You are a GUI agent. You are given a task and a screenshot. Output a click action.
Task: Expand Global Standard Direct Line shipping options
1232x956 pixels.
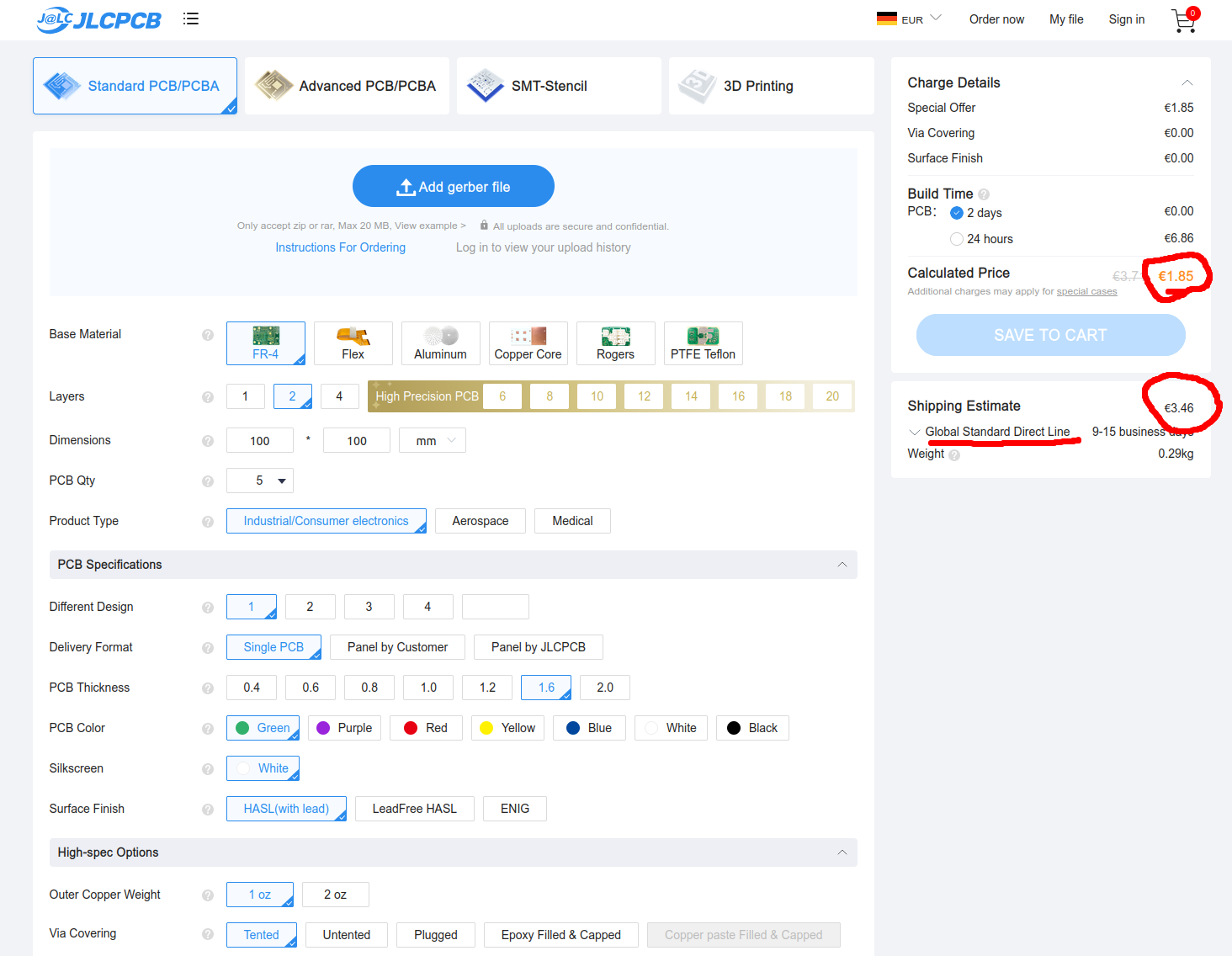click(x=915, y=433)
